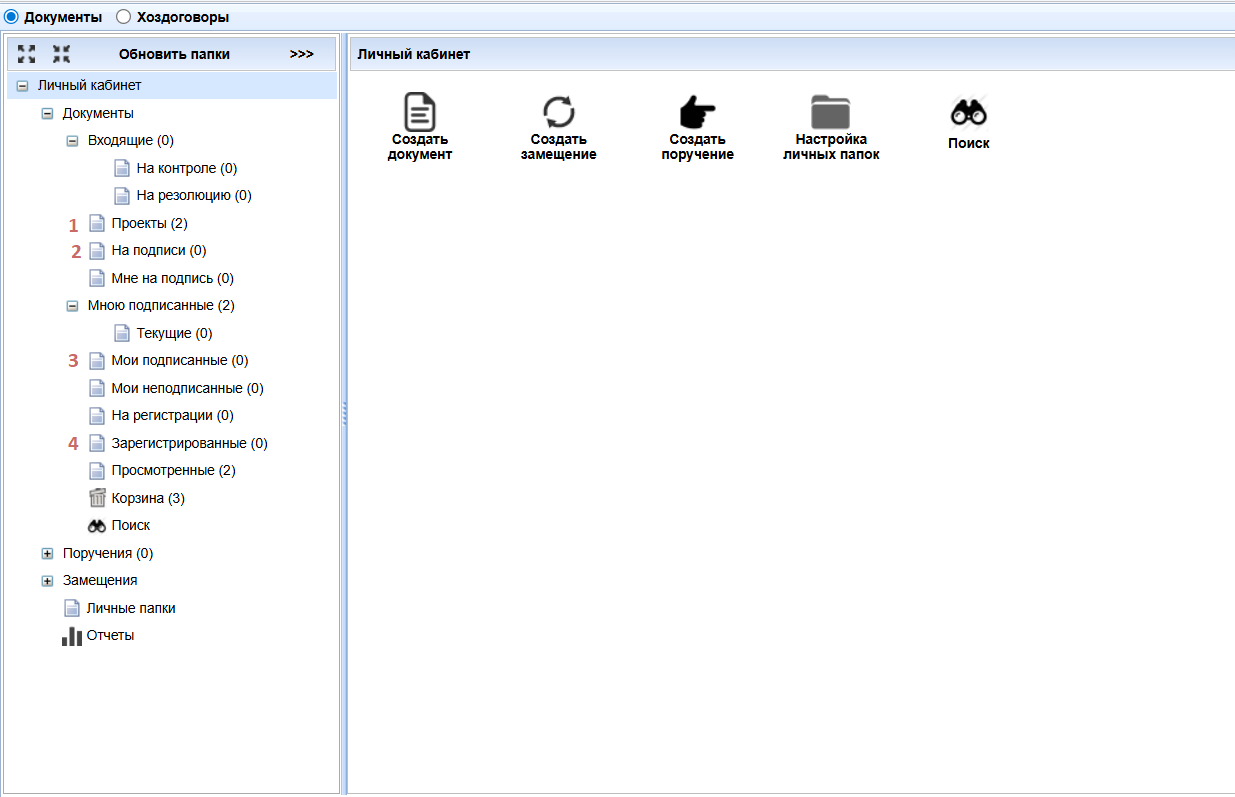
Task: Click the Создать документ icon
Action: click(x=420, y=111)
